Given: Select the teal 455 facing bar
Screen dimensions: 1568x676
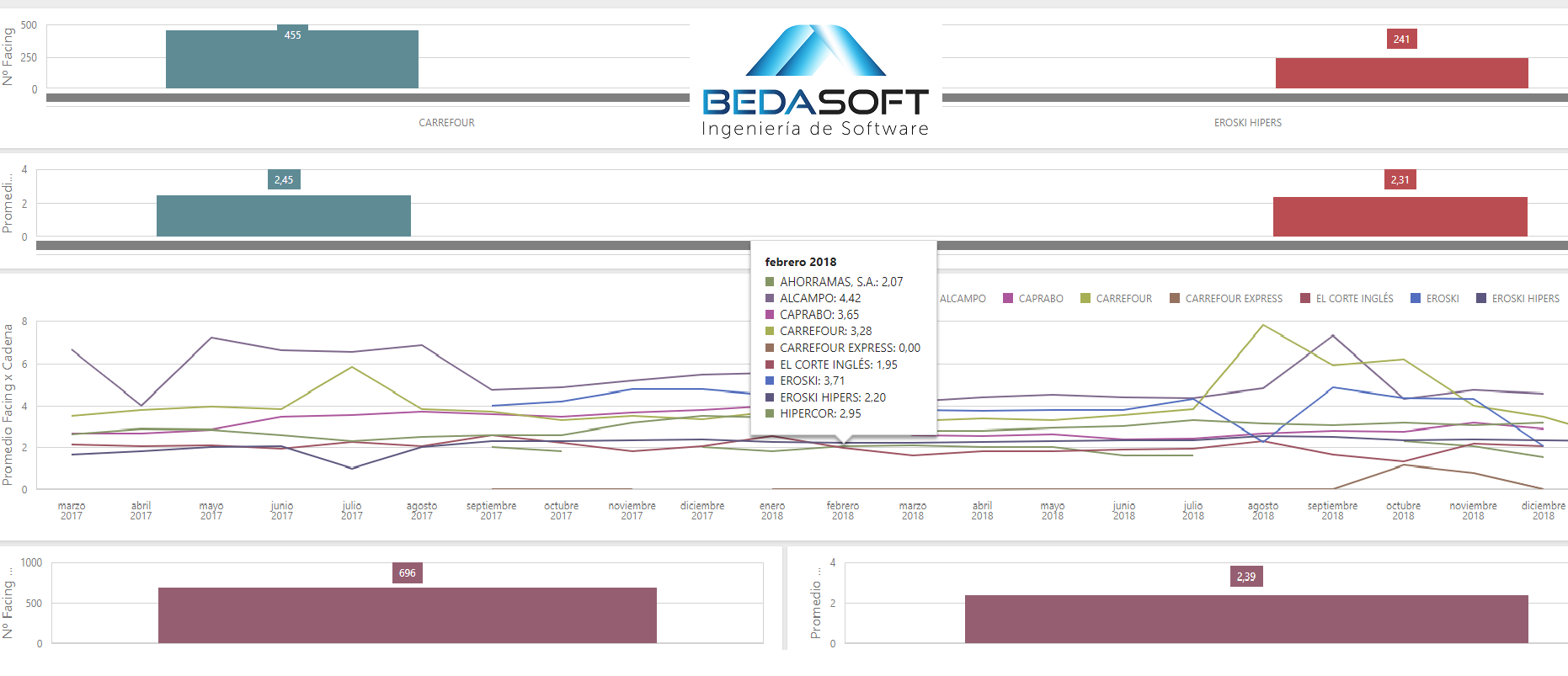Looking at the screenshot, I should point(292,61).
